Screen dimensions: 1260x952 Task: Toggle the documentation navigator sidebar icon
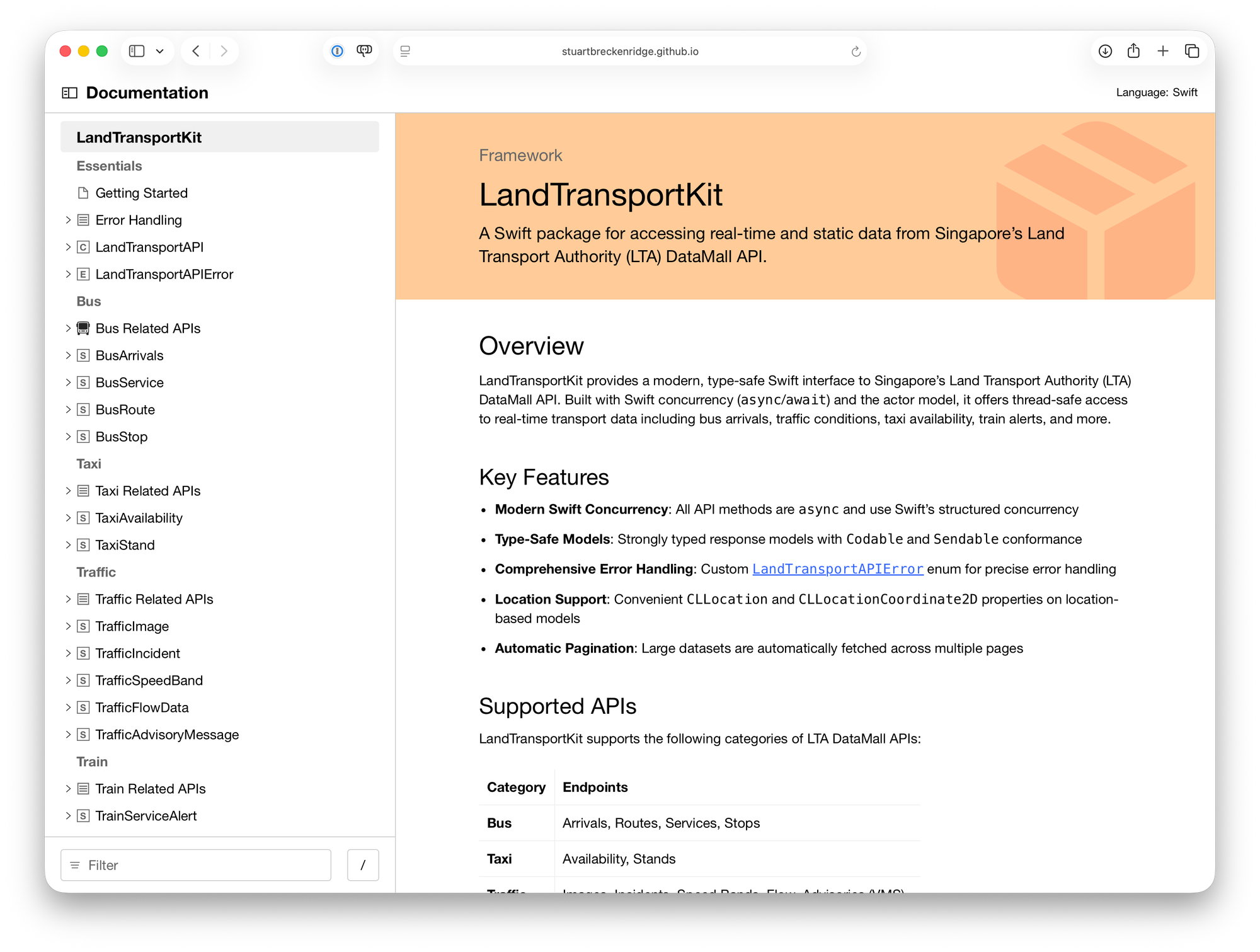tap(69, 93)
